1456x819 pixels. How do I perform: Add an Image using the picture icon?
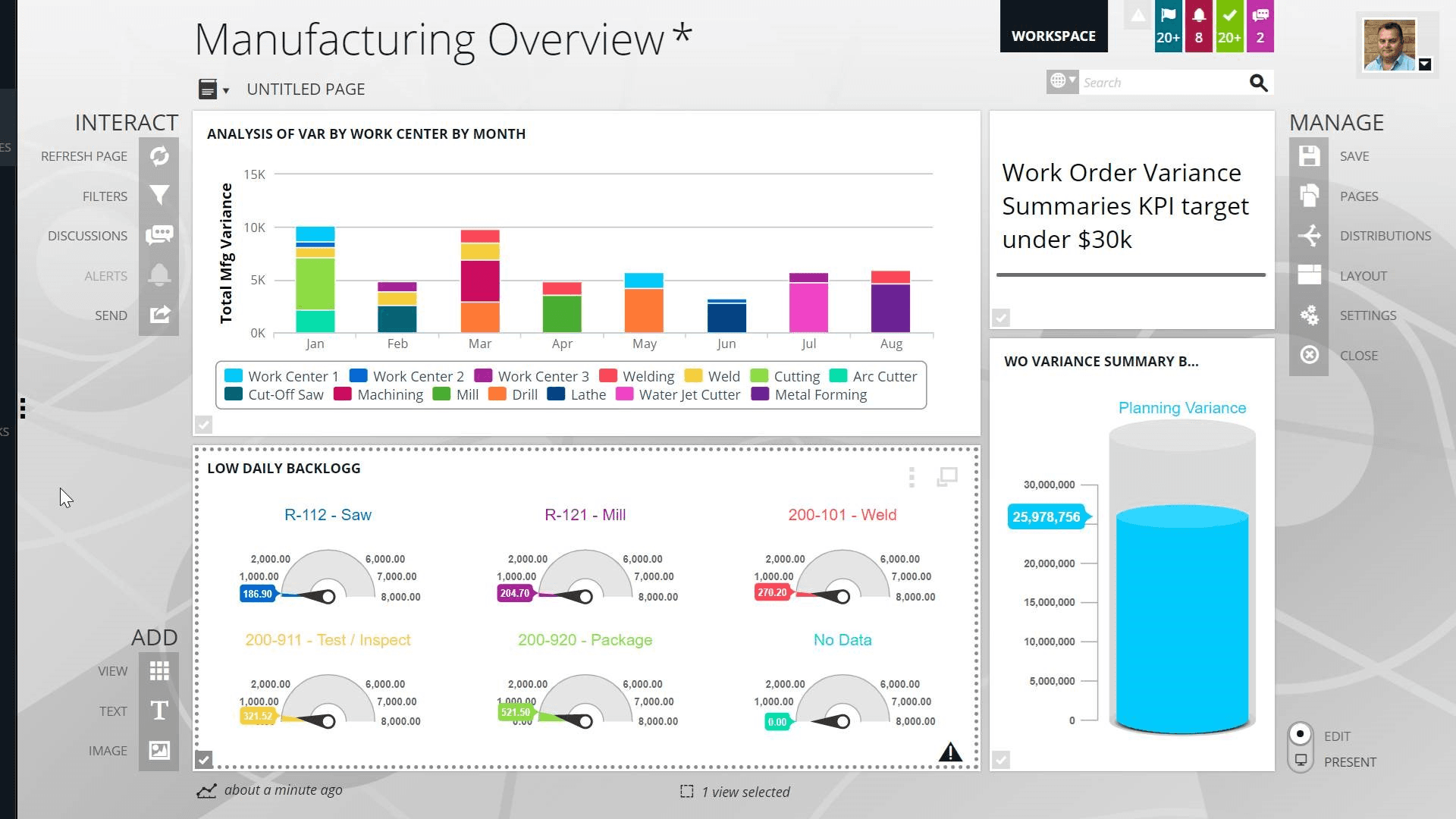click(159, 751)
